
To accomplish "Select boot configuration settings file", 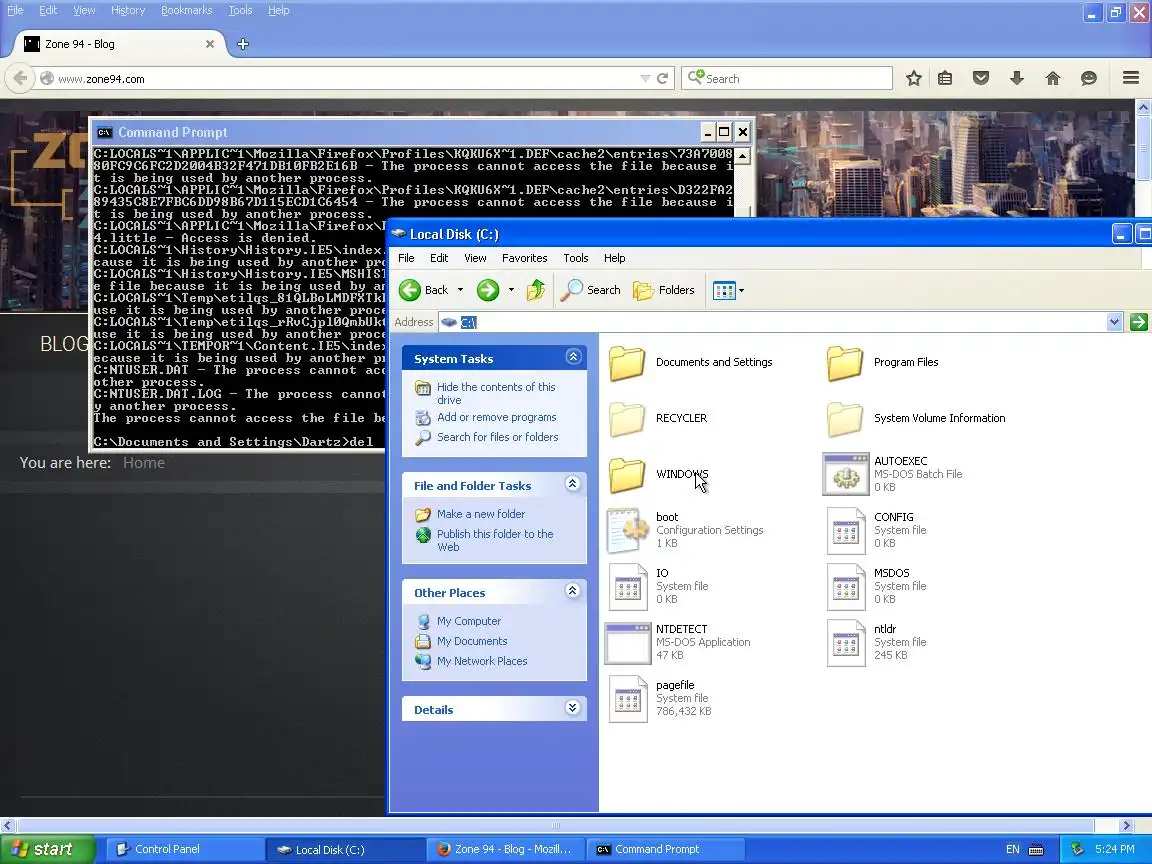I will [685, 530].
